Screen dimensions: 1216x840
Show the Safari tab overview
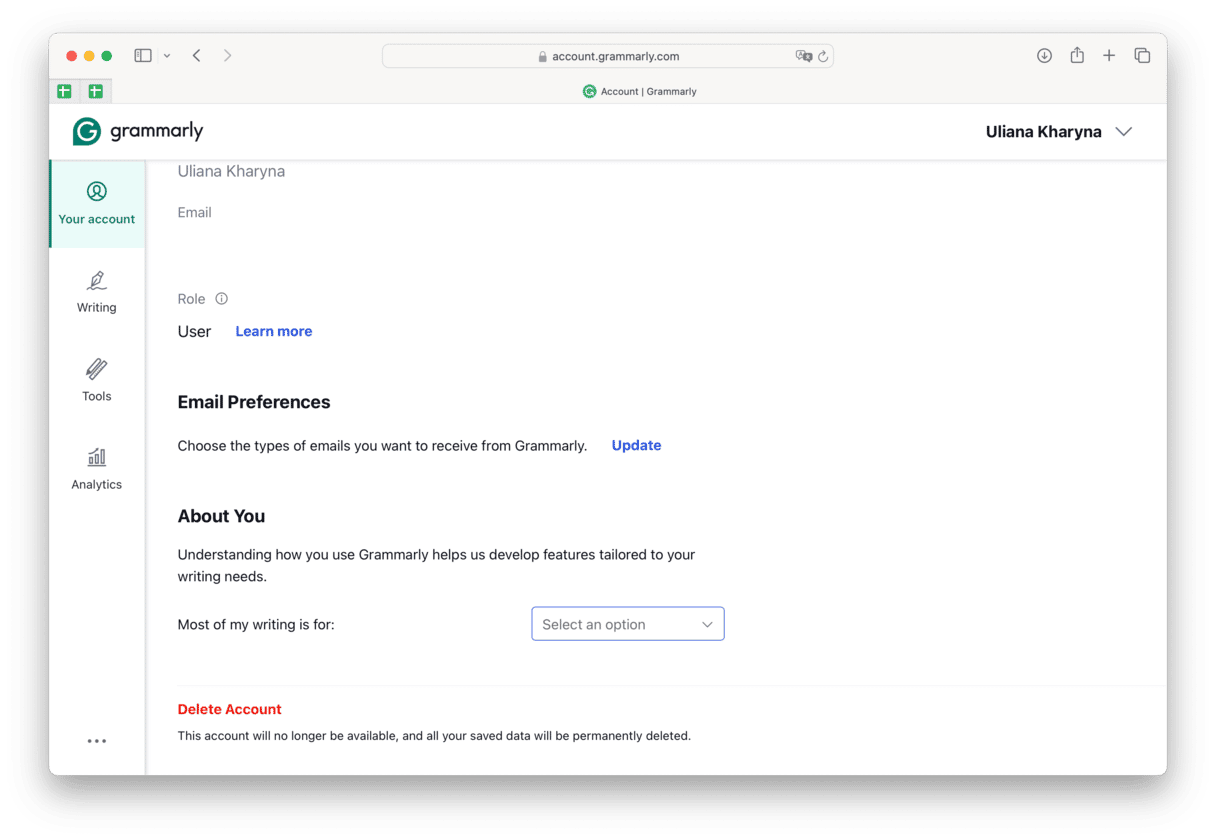1142,56
